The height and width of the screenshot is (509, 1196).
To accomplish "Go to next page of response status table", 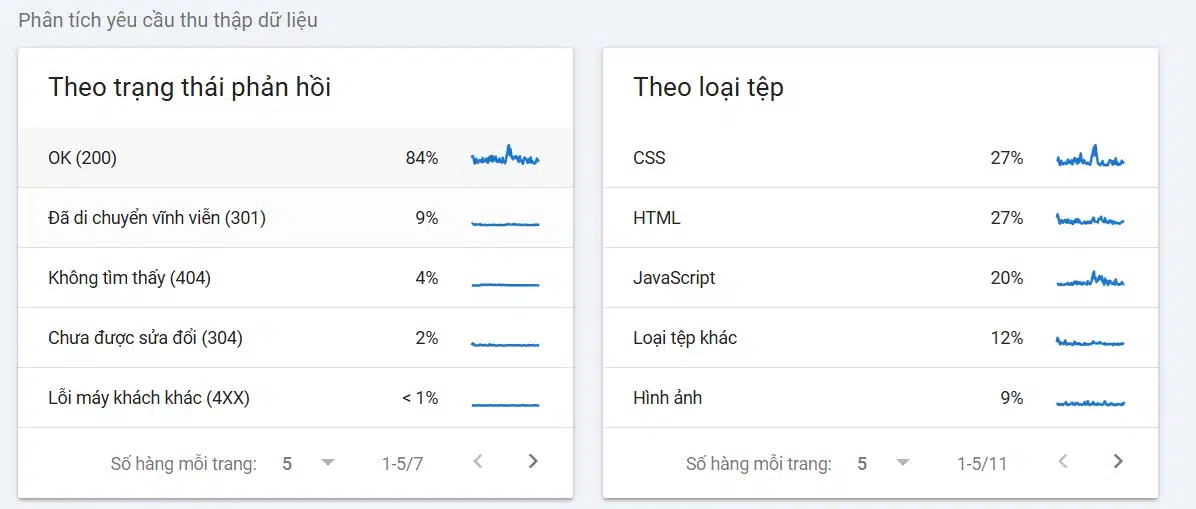I will point(533,461).
